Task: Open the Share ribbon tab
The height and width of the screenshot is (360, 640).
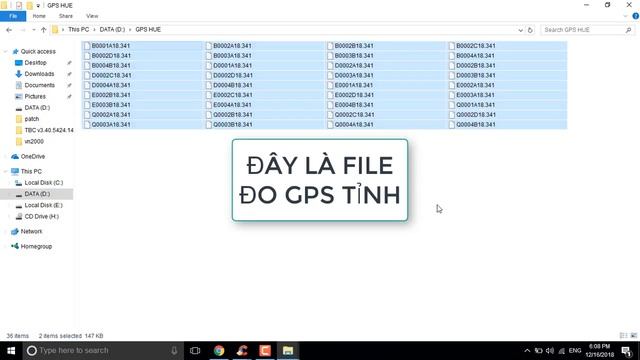Action: [66, 16]
